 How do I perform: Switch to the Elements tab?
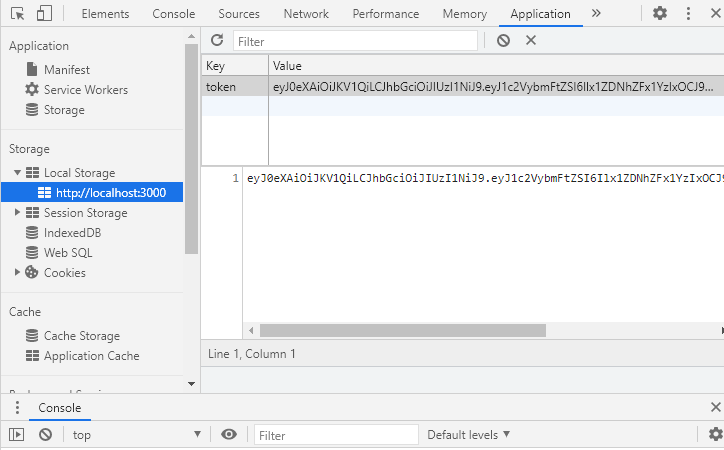point(105,14)
